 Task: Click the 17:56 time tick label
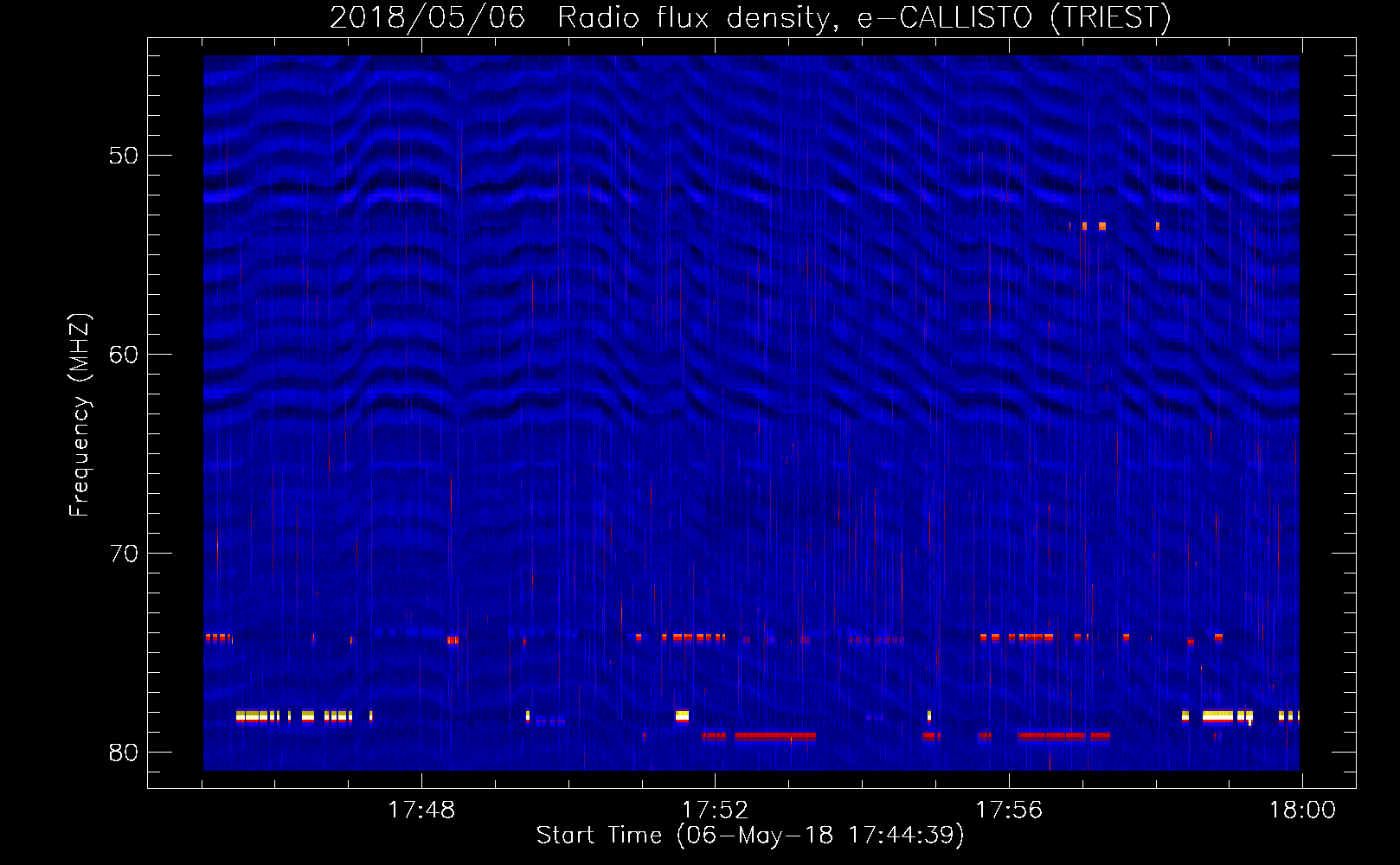(1009, 811)
